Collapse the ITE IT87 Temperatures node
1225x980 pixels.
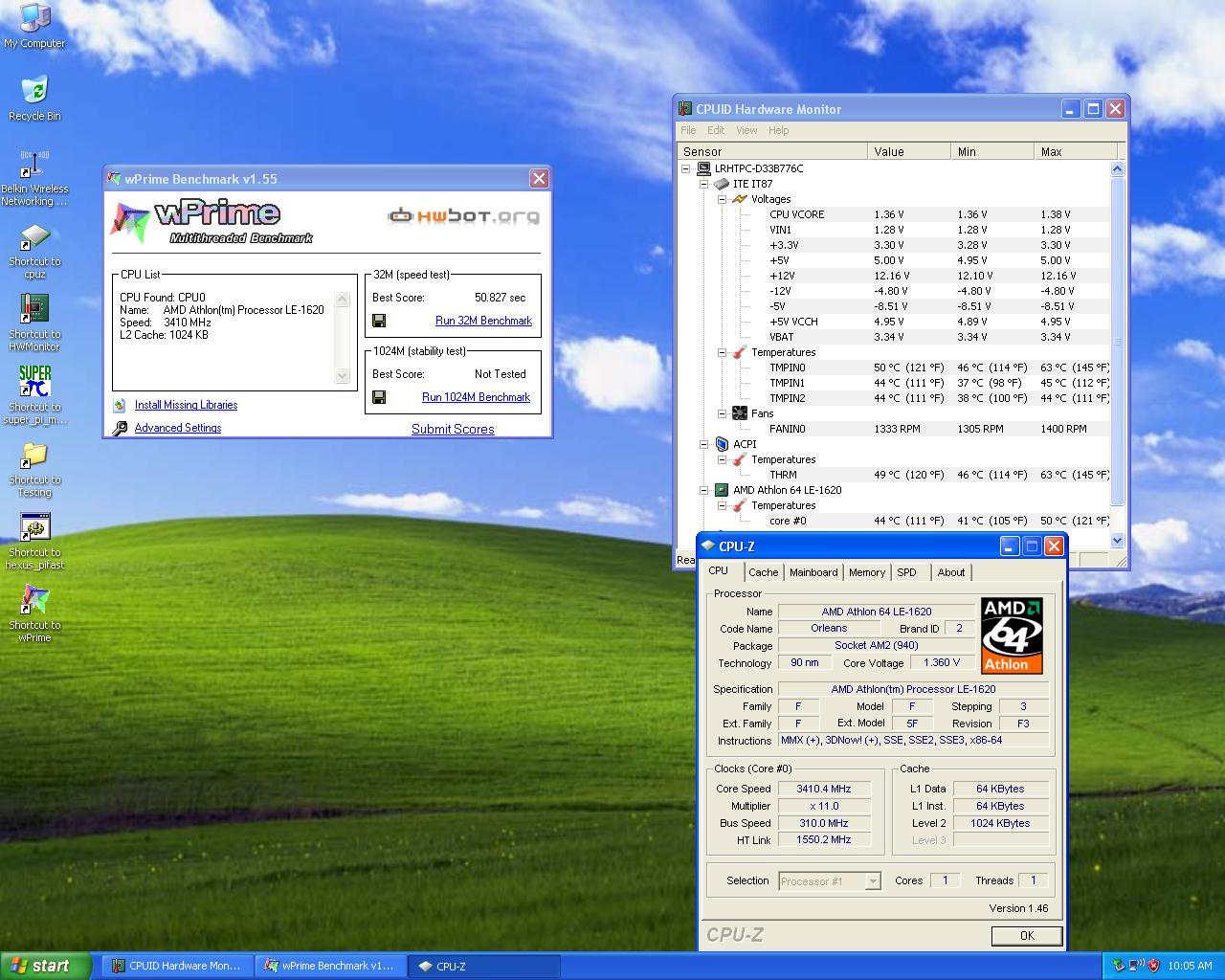(723, 352)
